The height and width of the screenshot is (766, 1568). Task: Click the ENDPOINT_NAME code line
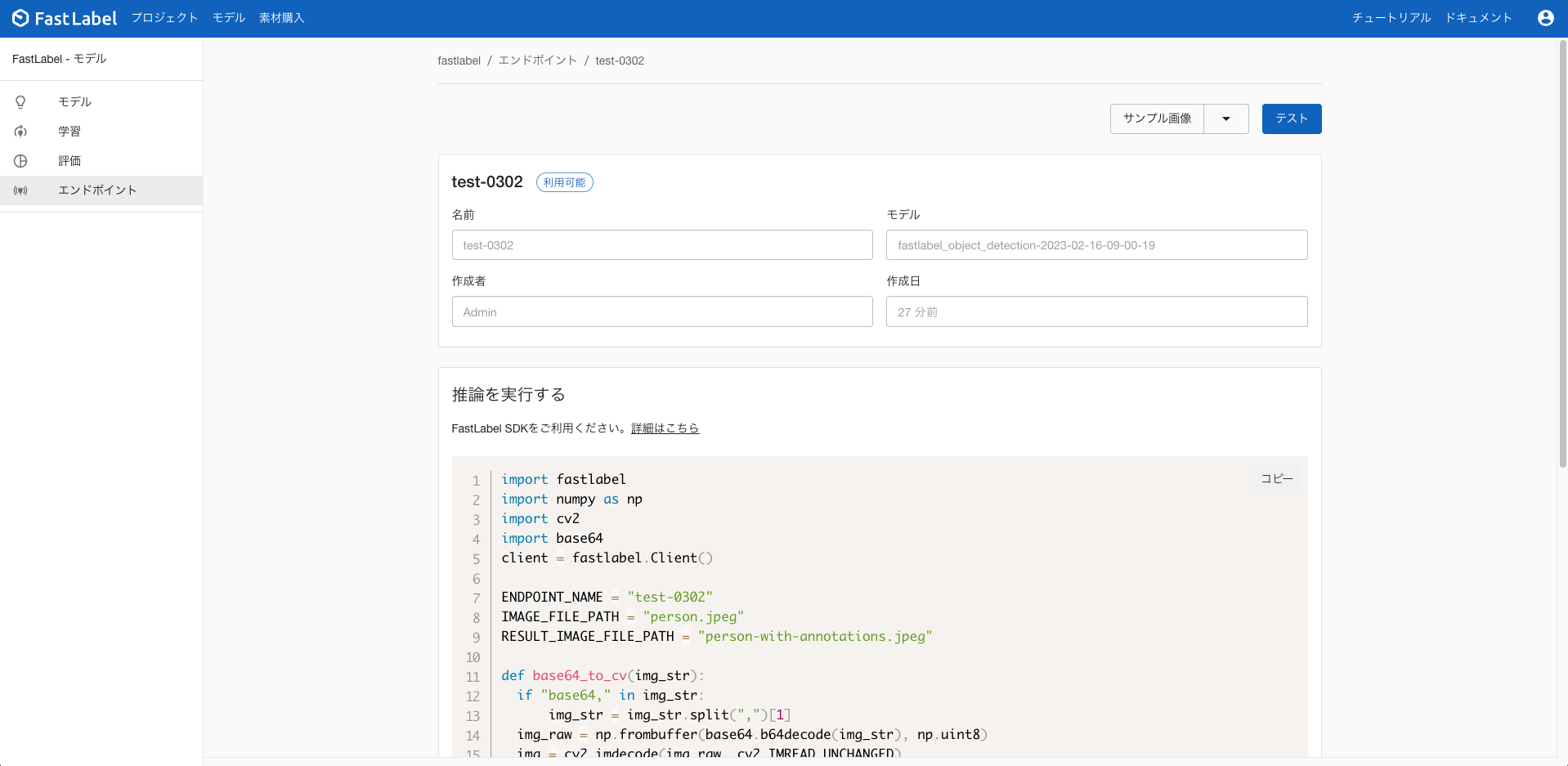(607, 597)
